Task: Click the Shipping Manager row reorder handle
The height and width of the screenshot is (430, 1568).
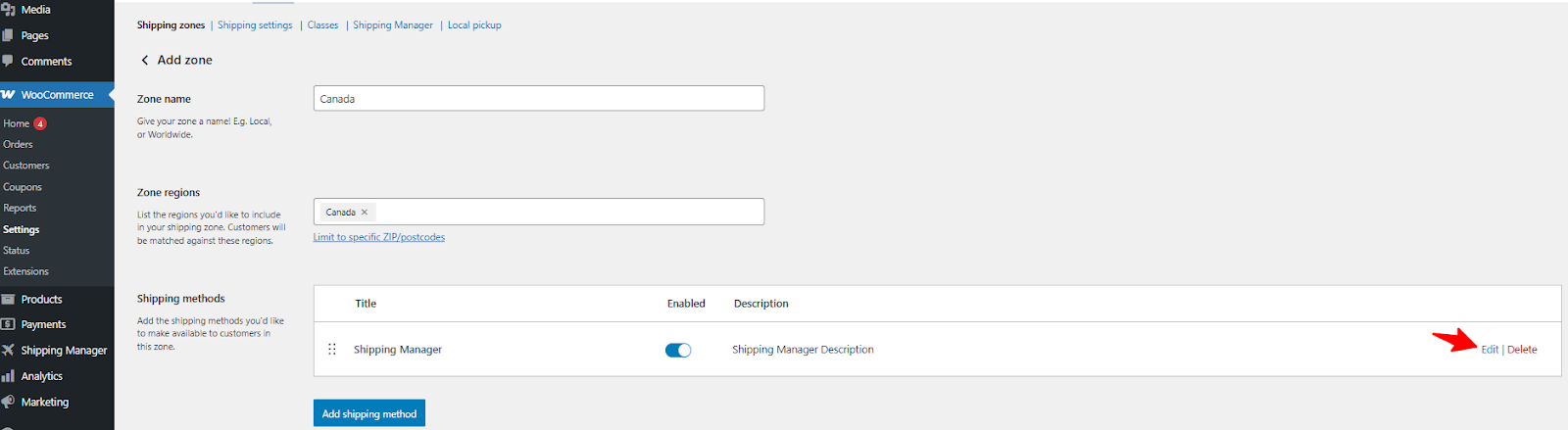Action: coord(332,349)
